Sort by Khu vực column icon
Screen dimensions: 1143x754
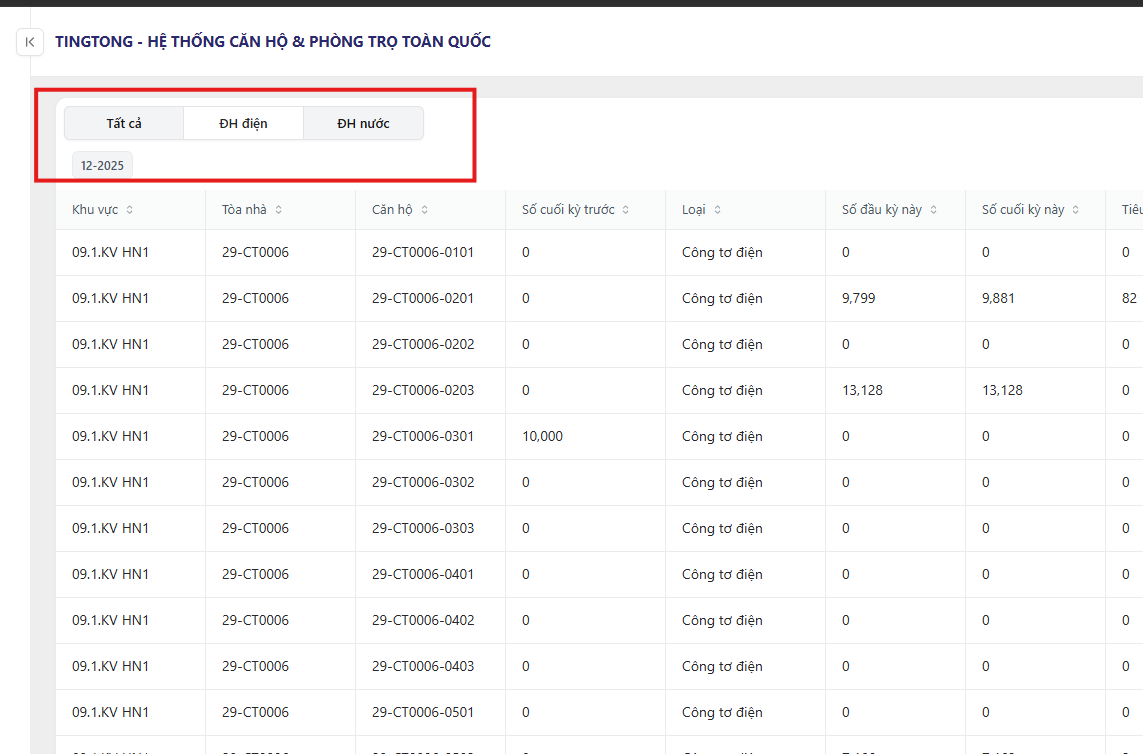click(129, 210)
